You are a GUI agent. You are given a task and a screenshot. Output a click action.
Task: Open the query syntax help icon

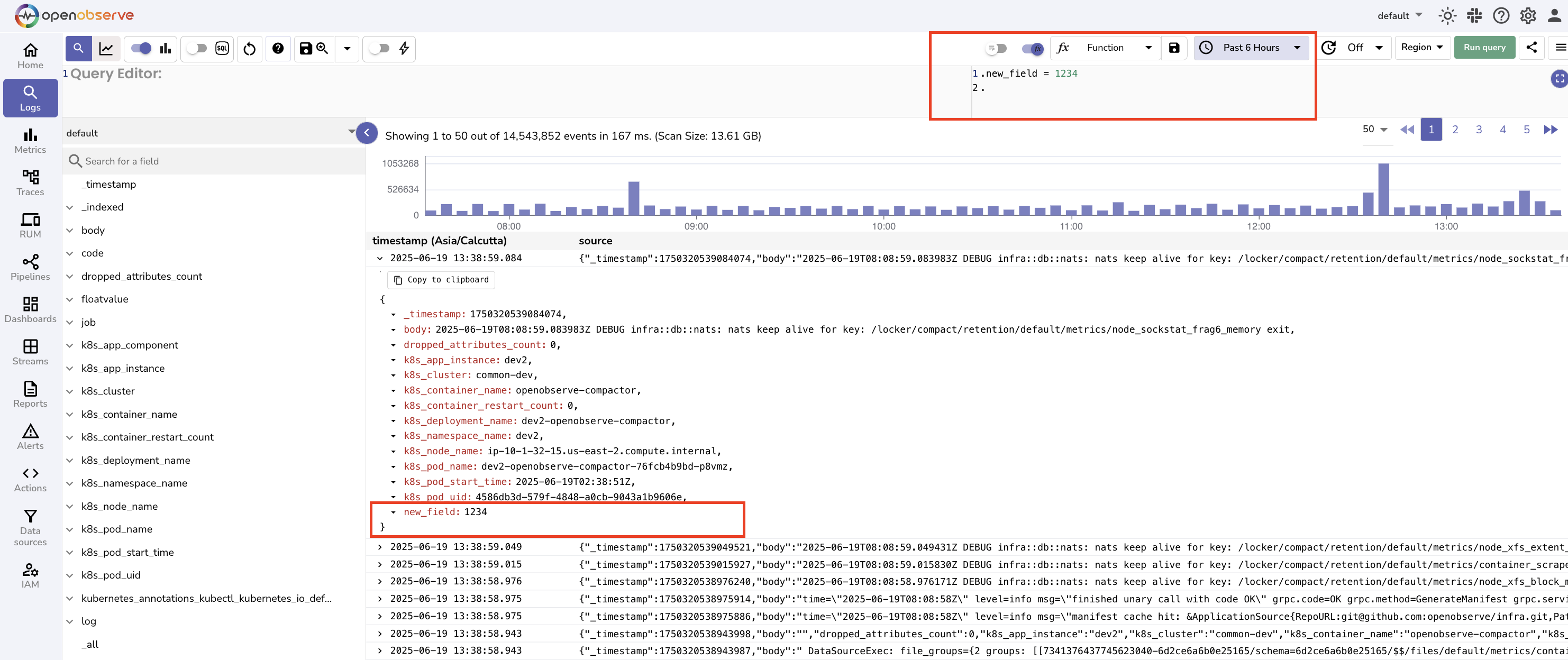[x=278, y=48]
